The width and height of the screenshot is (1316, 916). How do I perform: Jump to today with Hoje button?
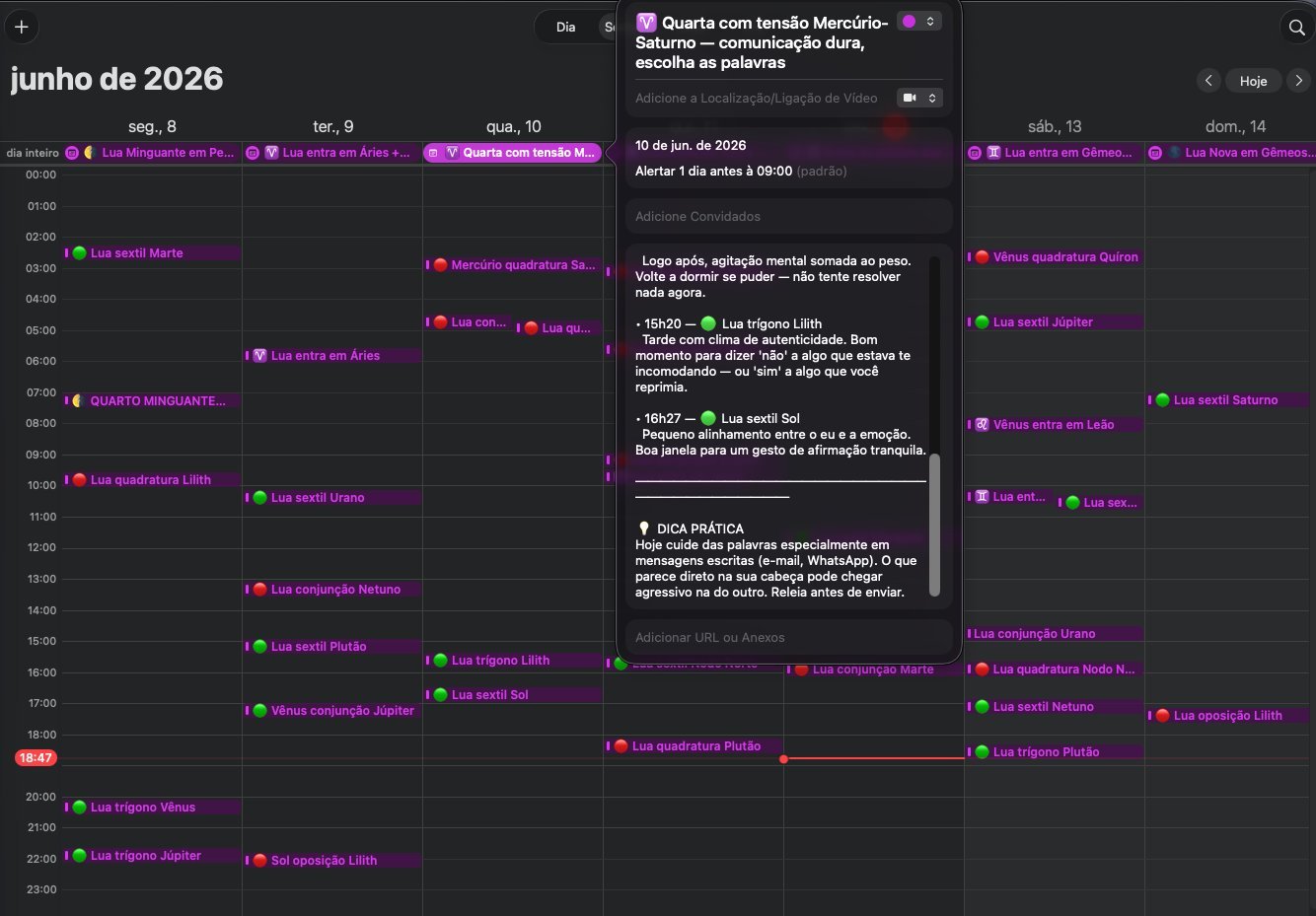click(1253, 81)
